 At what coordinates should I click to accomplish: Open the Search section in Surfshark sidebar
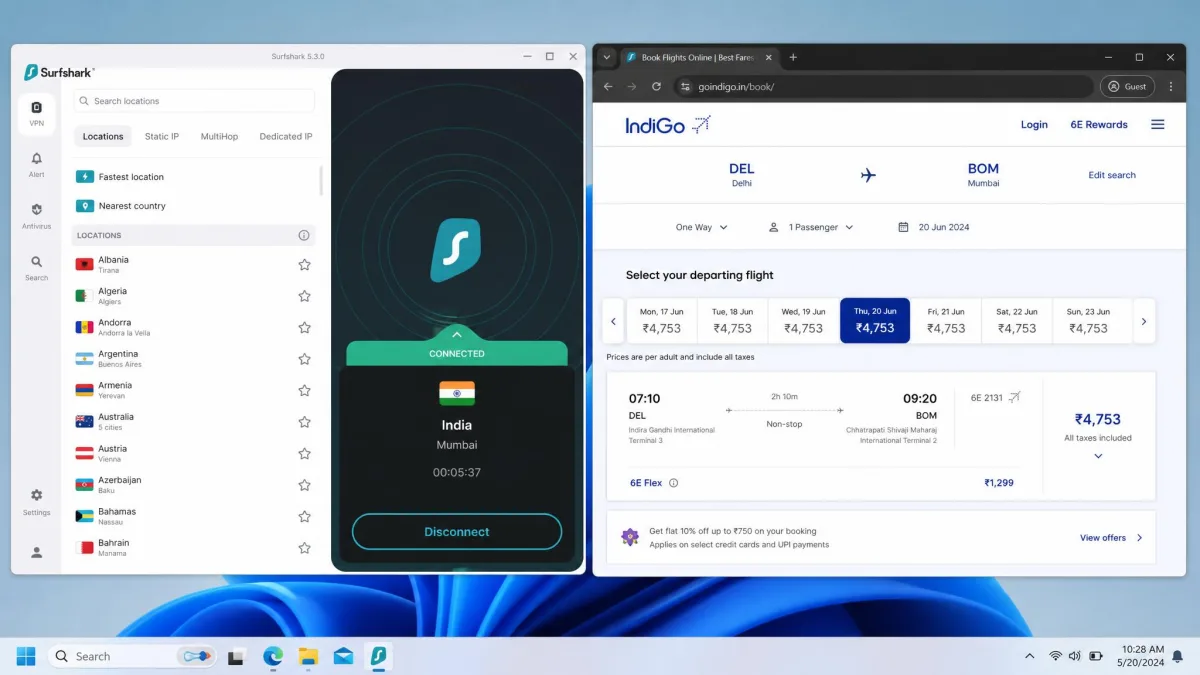[36, 268]
